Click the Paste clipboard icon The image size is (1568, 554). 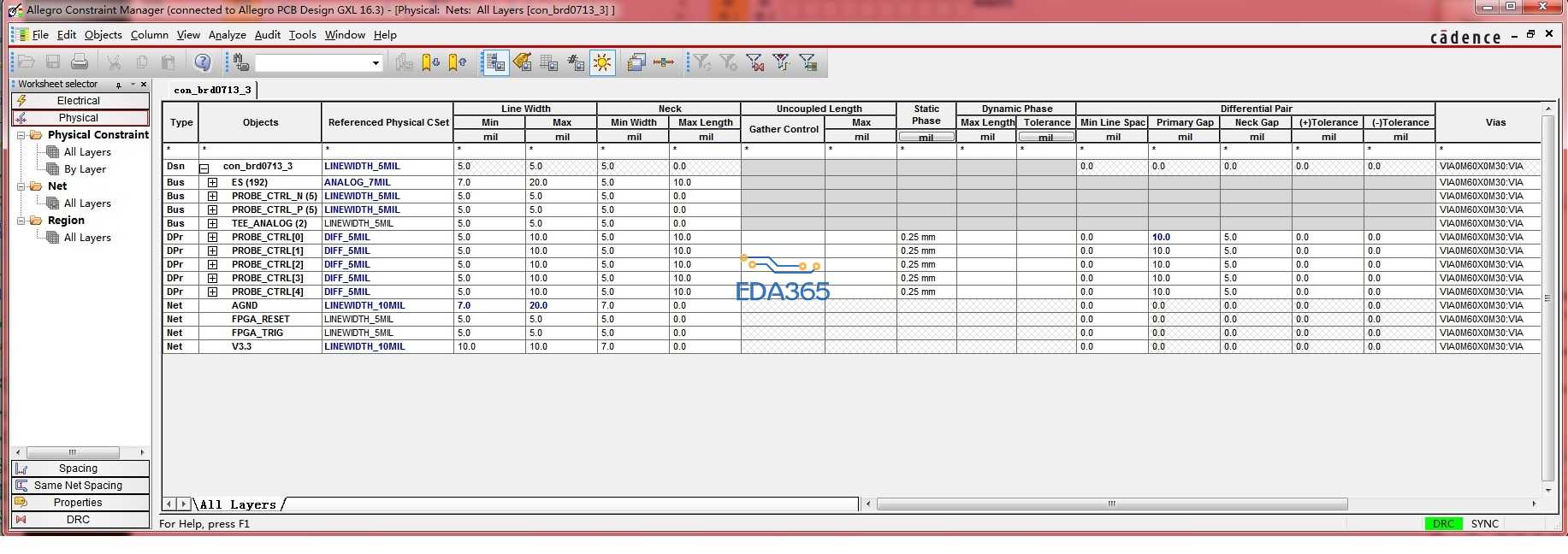pos(169,62)
